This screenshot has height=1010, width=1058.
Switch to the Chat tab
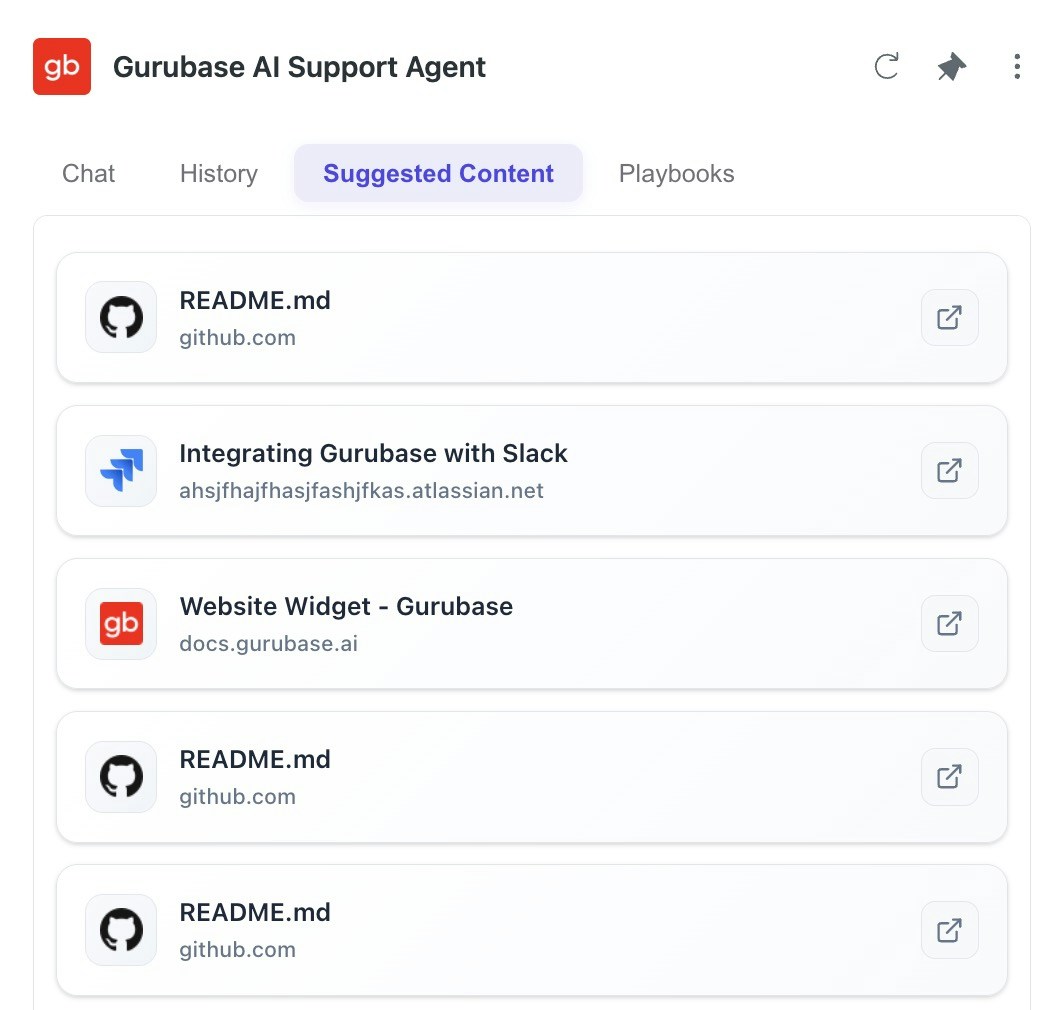[88, 173]
